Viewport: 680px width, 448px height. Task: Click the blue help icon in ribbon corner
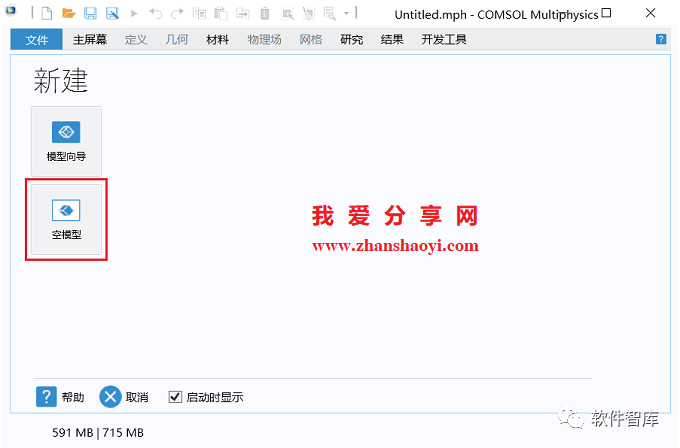[660, 39]
